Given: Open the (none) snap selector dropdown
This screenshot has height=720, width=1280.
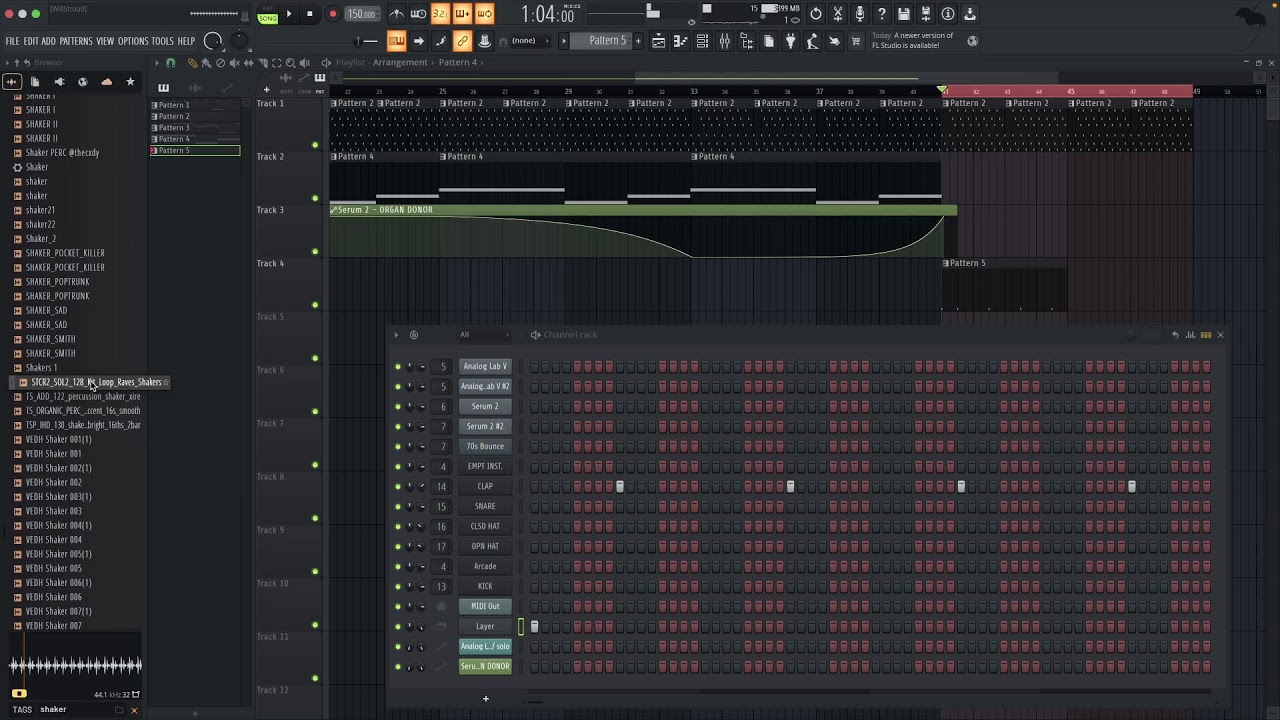Looking at the screenshot, I should (524, 41).
